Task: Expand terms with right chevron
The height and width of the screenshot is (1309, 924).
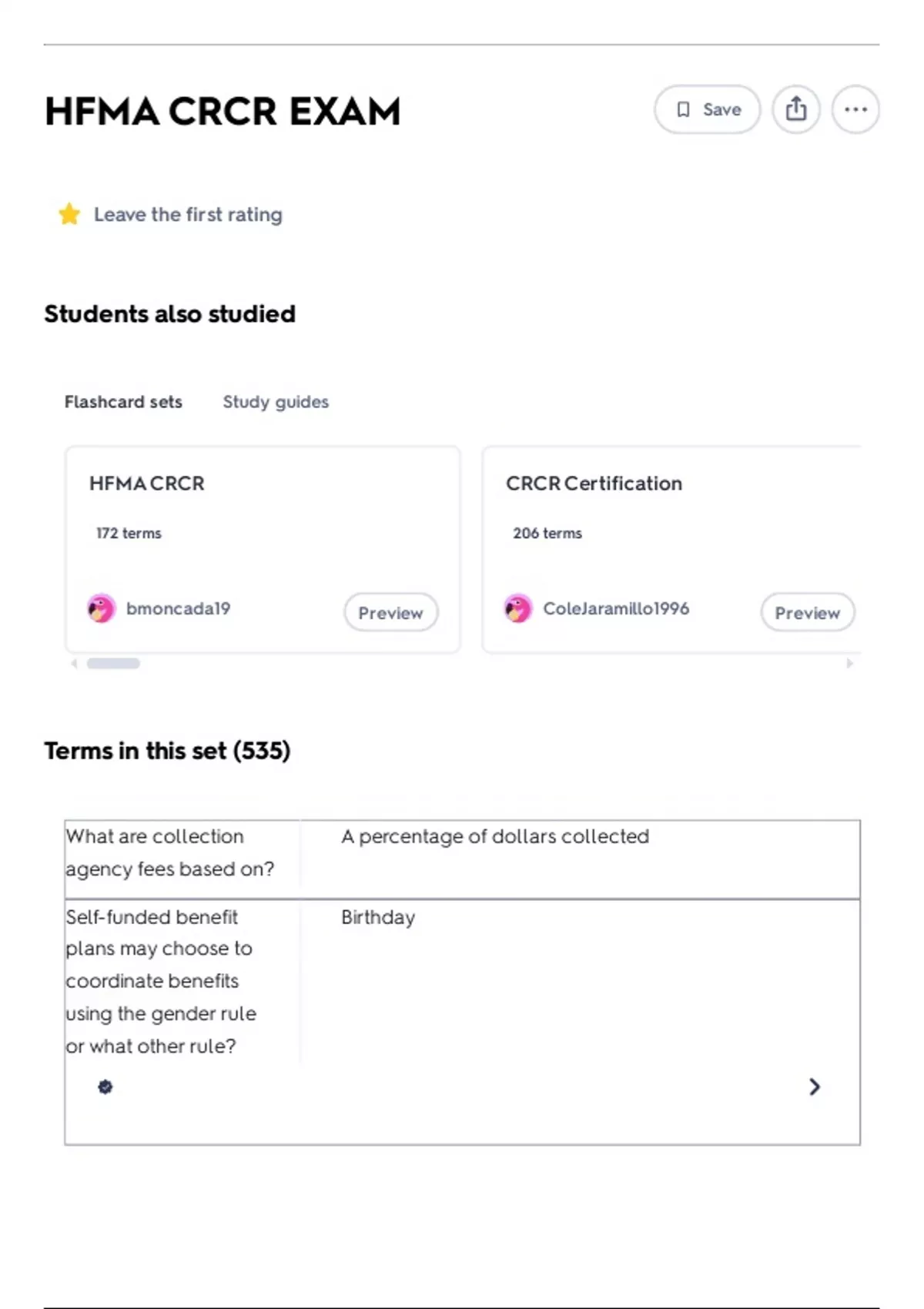Action: click(814, 1086)
